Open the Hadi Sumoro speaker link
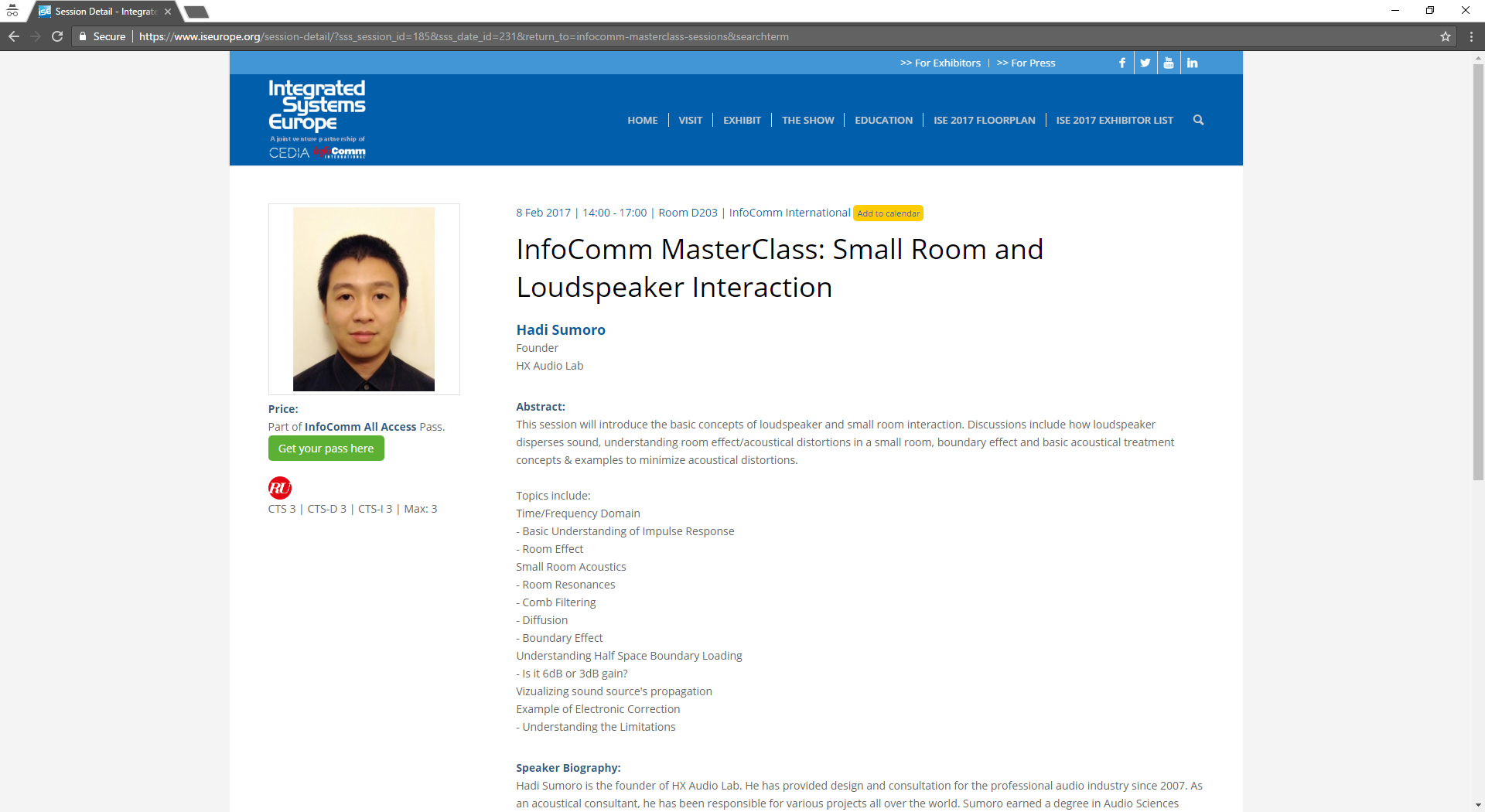The height and width of the screenshot is (812, 1485). click(x=561, y=330)
